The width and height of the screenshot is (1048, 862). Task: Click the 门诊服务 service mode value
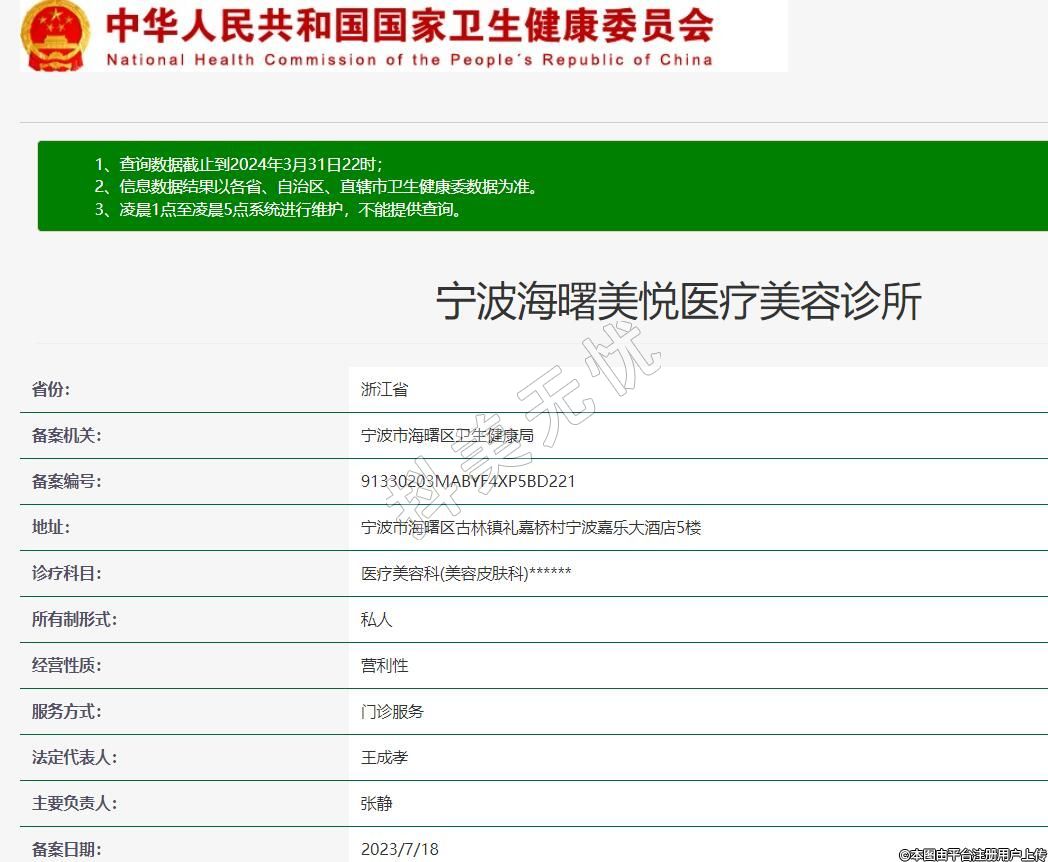coord(392,712)
